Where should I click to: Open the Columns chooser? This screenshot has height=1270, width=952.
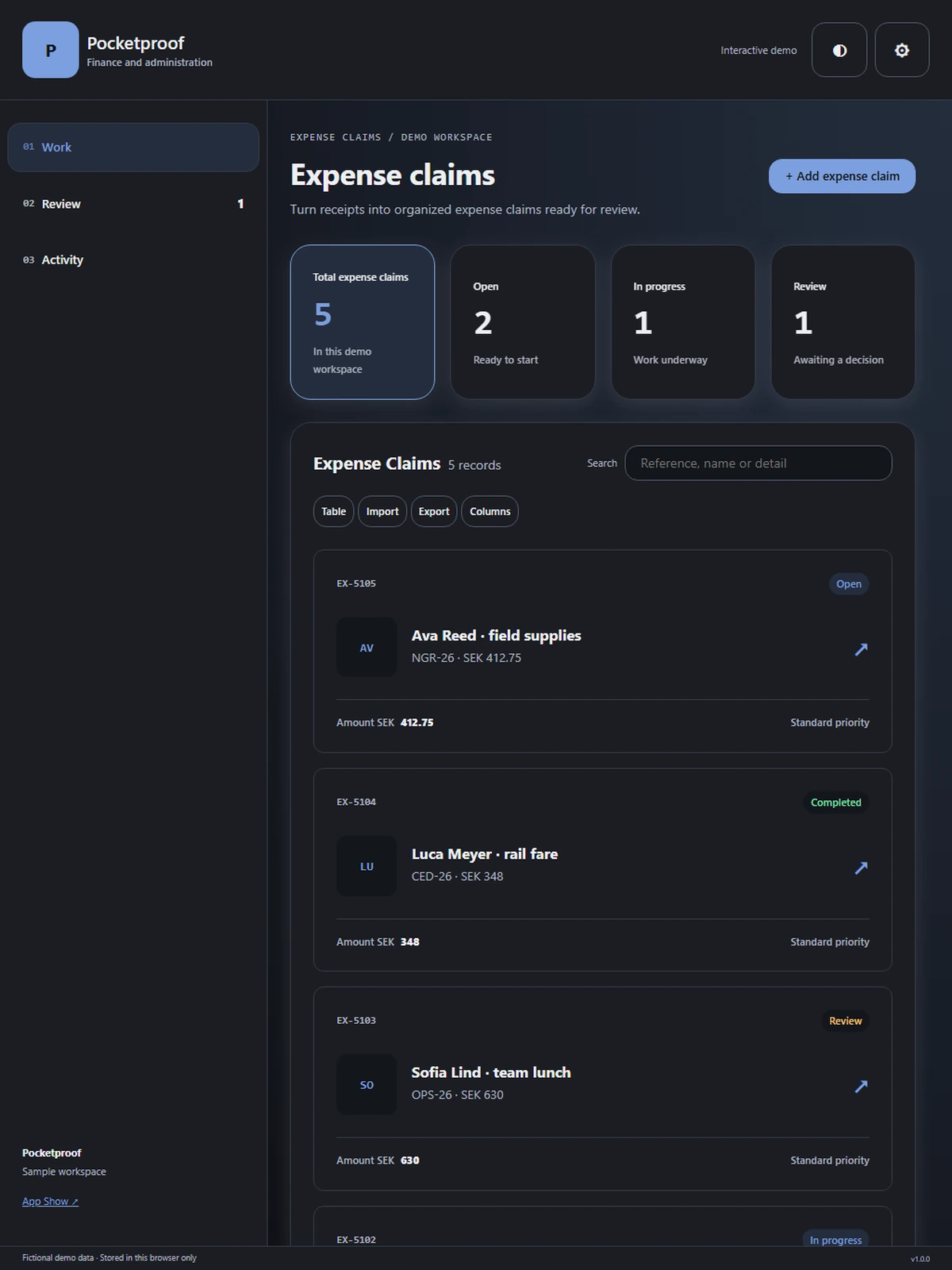(x=489, y=511)
